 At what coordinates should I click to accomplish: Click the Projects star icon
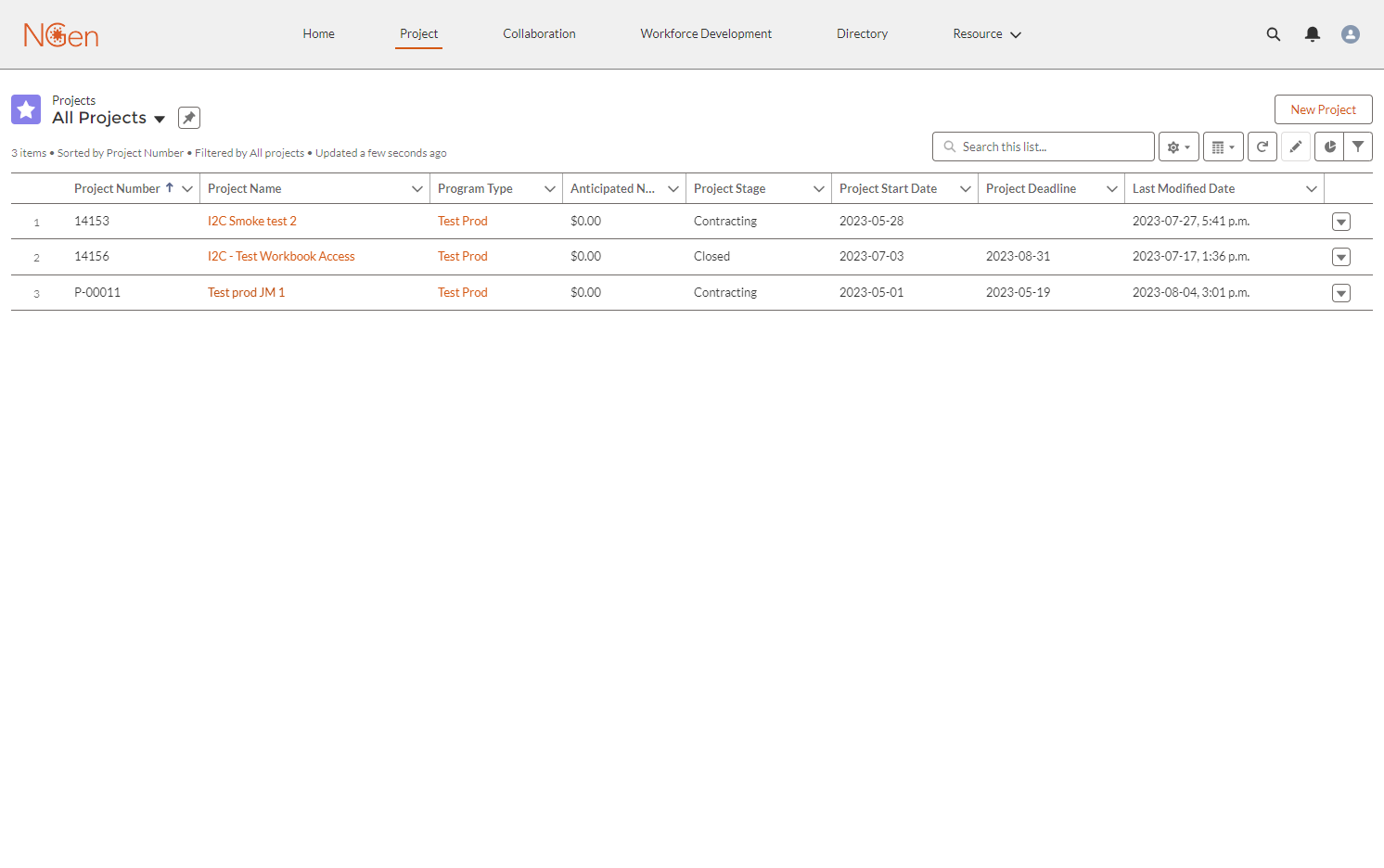point(26,109)
